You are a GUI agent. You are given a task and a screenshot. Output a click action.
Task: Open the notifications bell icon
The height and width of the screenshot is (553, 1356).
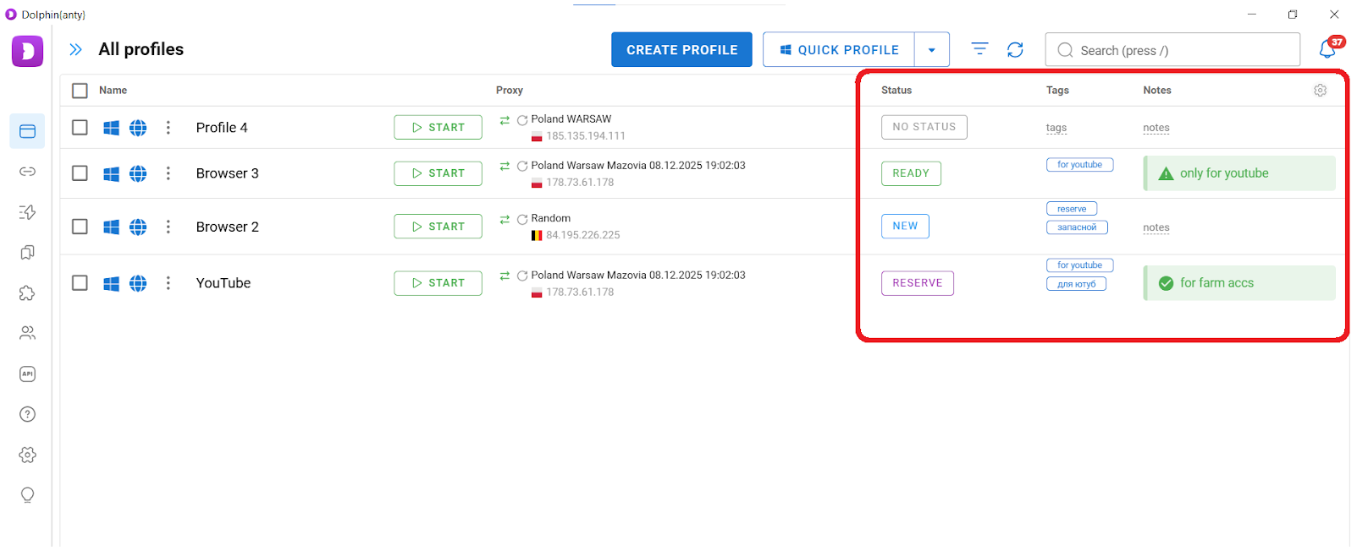(1327, 49)
